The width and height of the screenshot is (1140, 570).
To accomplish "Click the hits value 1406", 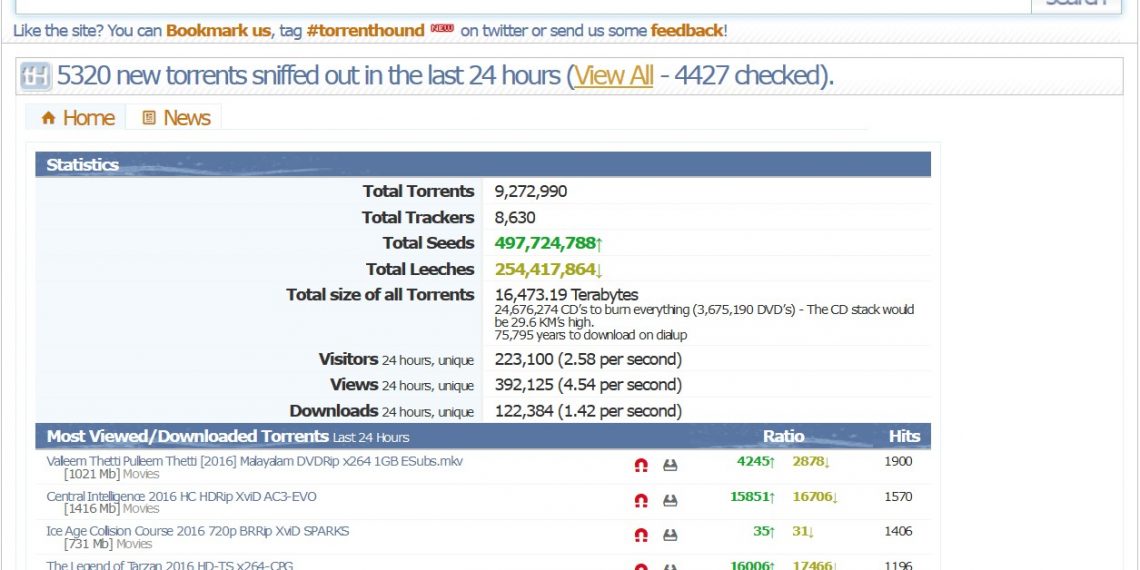I will pos(898,531).
